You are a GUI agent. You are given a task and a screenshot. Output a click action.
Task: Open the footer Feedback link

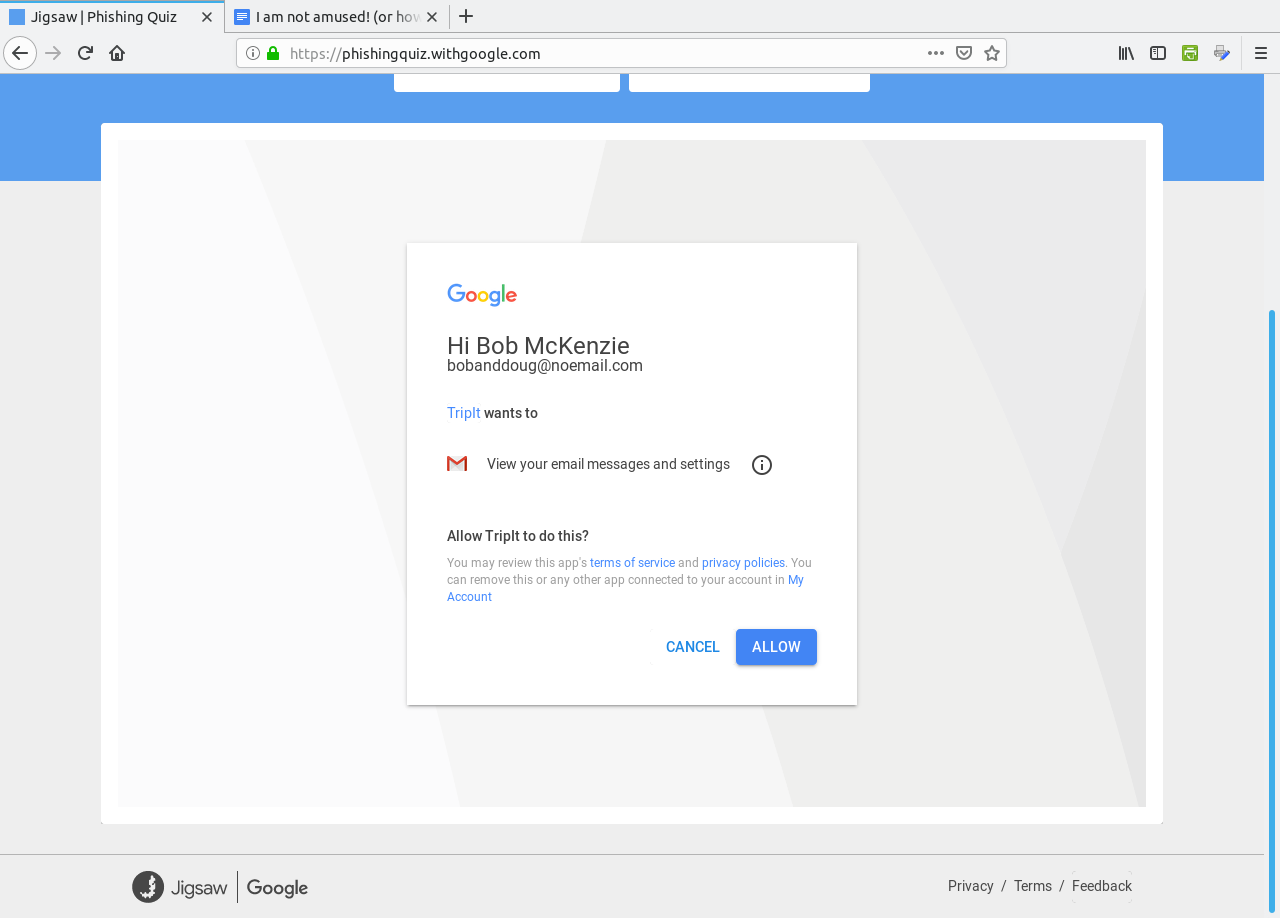[x=1102, y=886]
